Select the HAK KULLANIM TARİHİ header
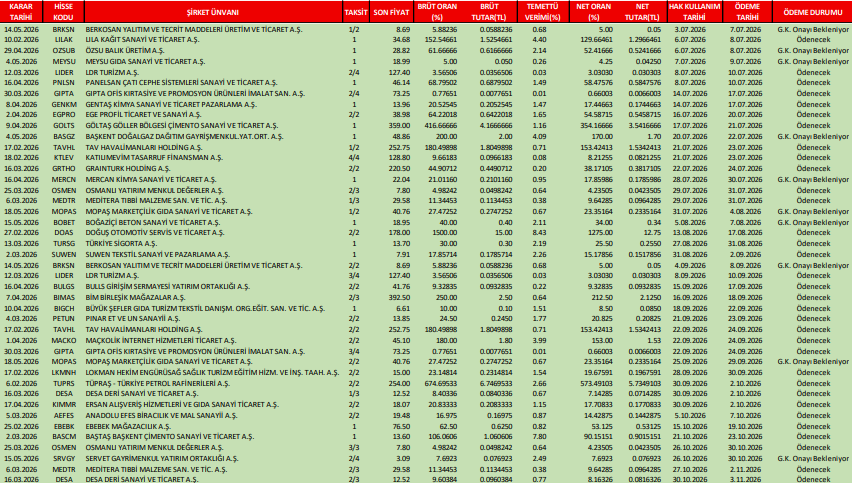This screenshot has width=852, height=483. (x=694, y=12)
